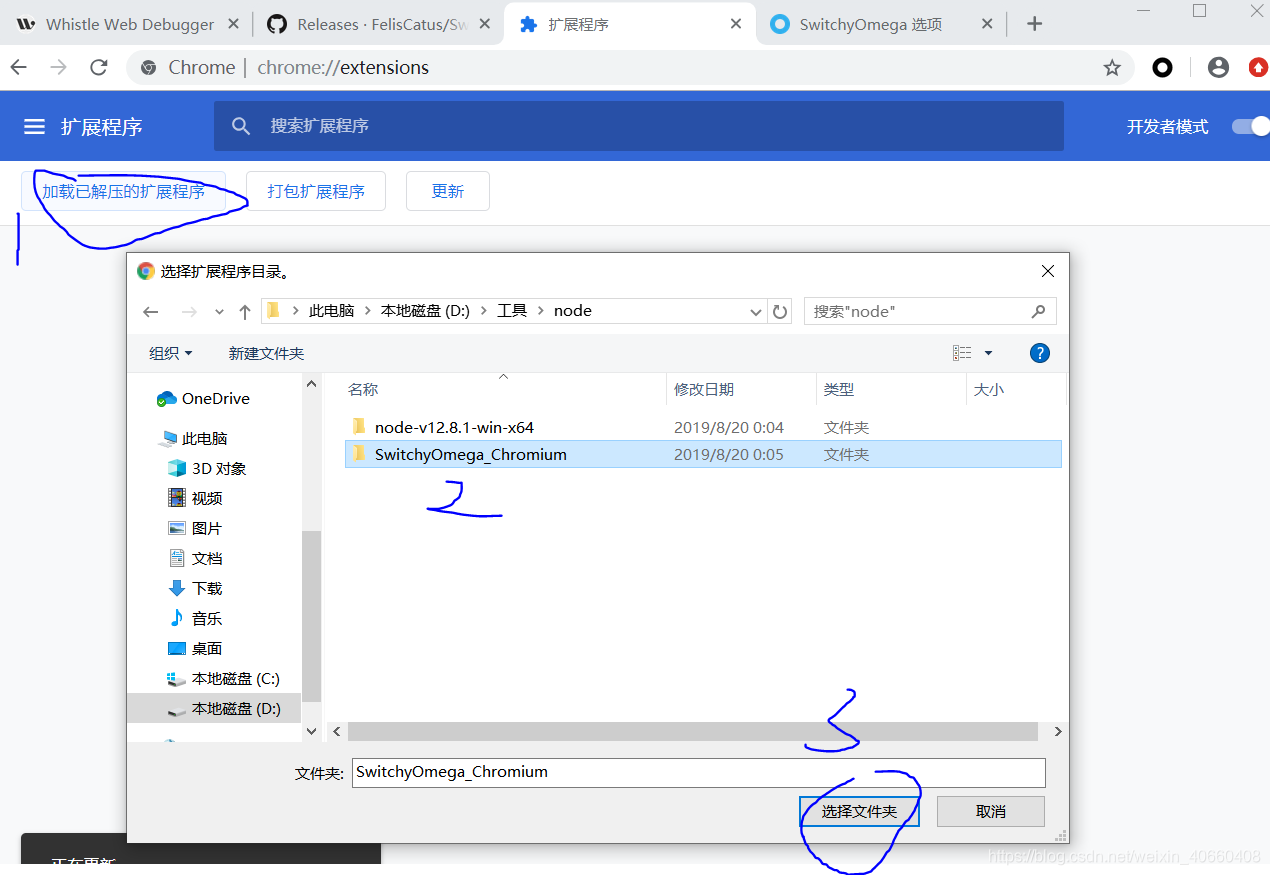Close the Extensions tab
The height and width of the screenshot is (875, 1270).
point(736,24)
